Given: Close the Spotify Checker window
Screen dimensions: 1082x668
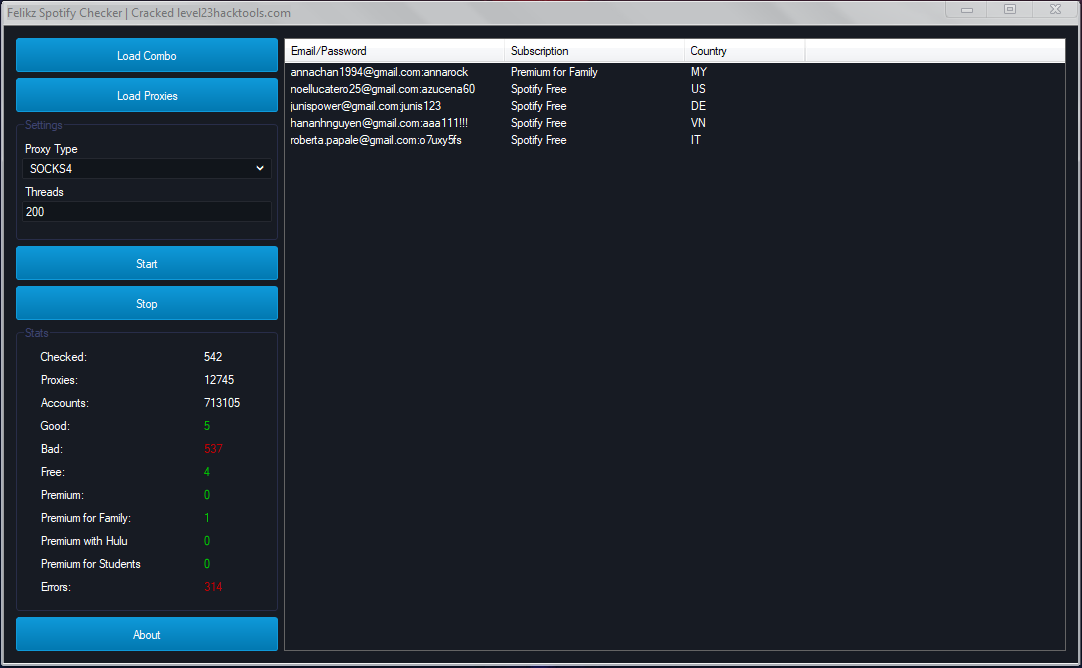Looking at the screenshot, I should click(1055, 10).
